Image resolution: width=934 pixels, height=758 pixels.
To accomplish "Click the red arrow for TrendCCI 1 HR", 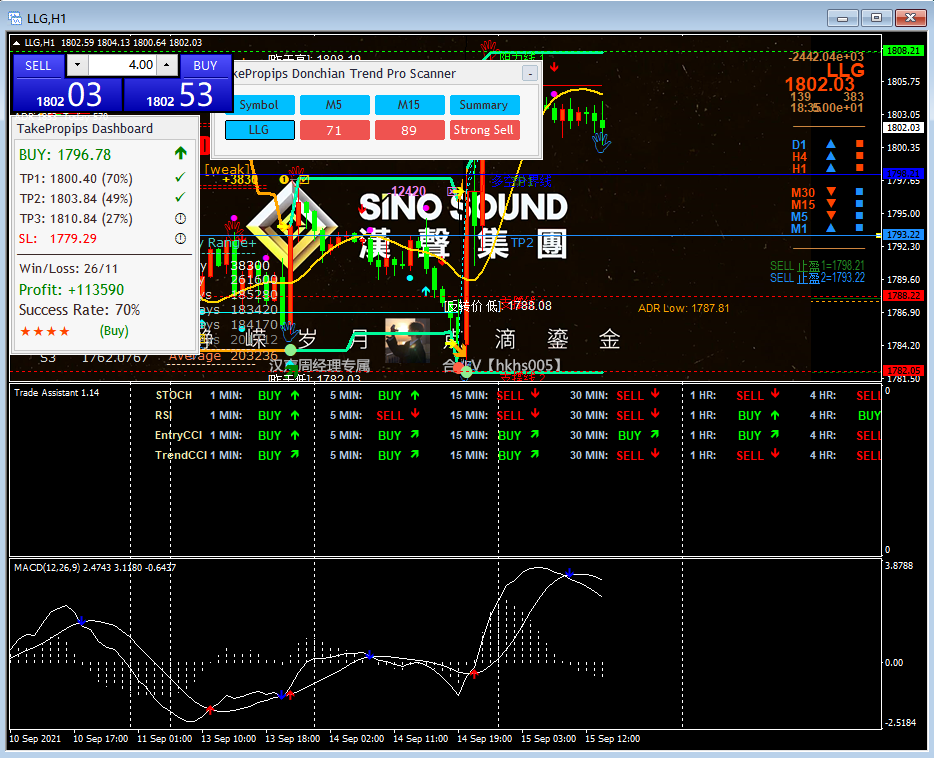I will point(774,454).
